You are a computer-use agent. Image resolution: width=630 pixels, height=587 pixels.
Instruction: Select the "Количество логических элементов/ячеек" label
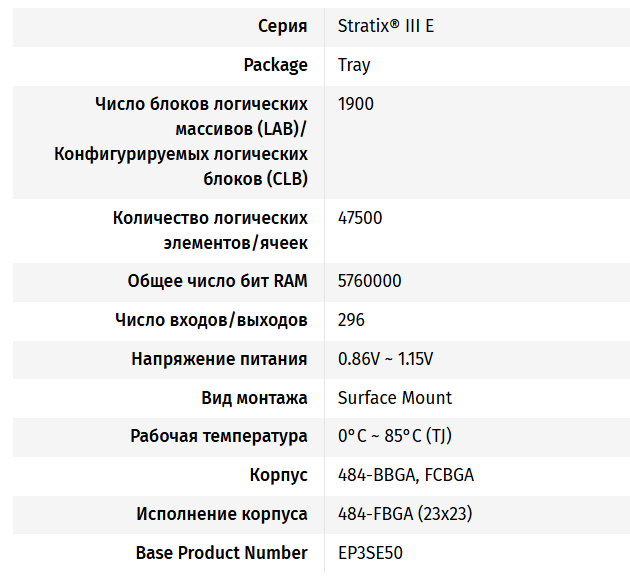click(x=210, y=230)
